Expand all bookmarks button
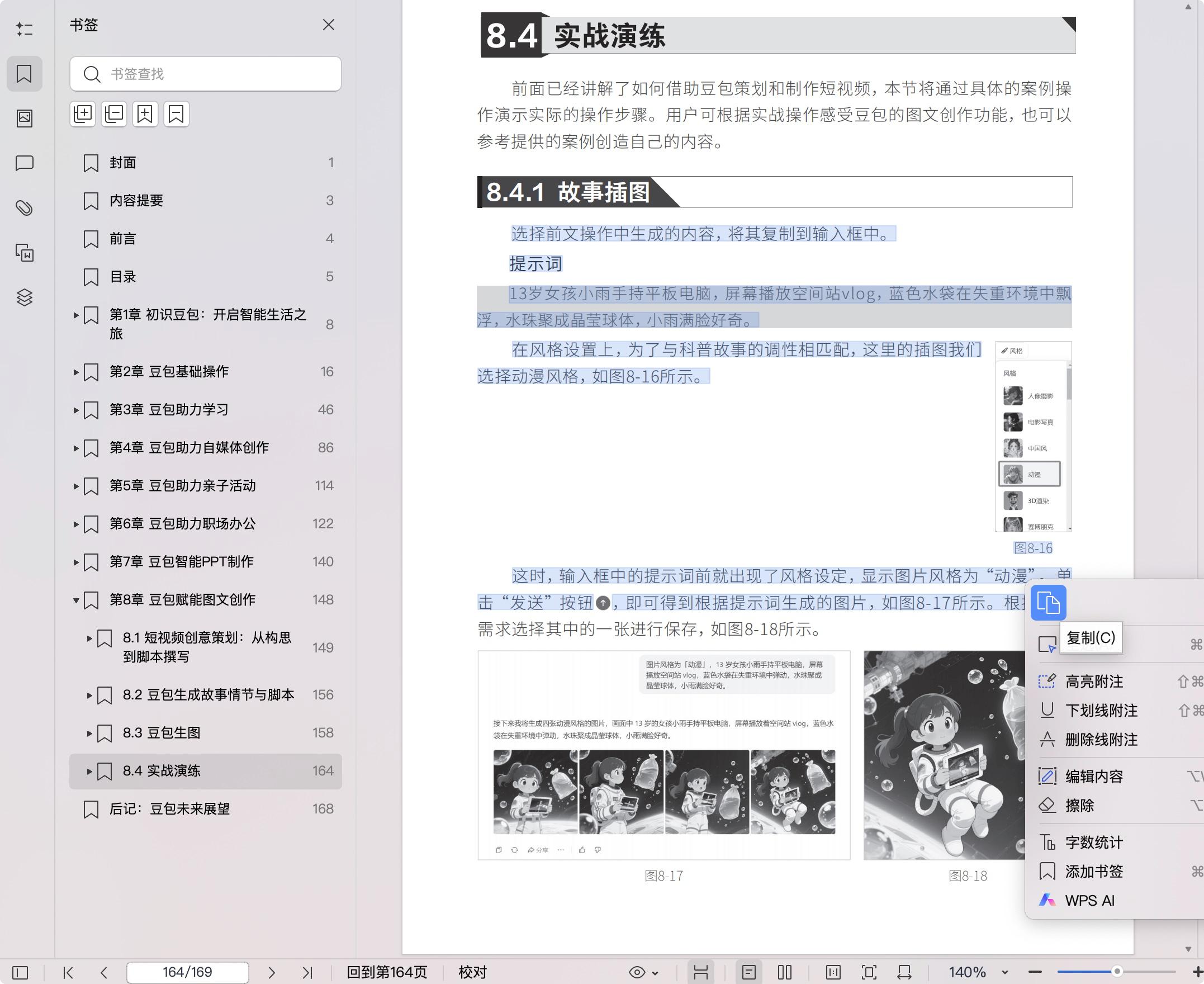Viewport: 1204px width, 984px height. pos(83,114)
